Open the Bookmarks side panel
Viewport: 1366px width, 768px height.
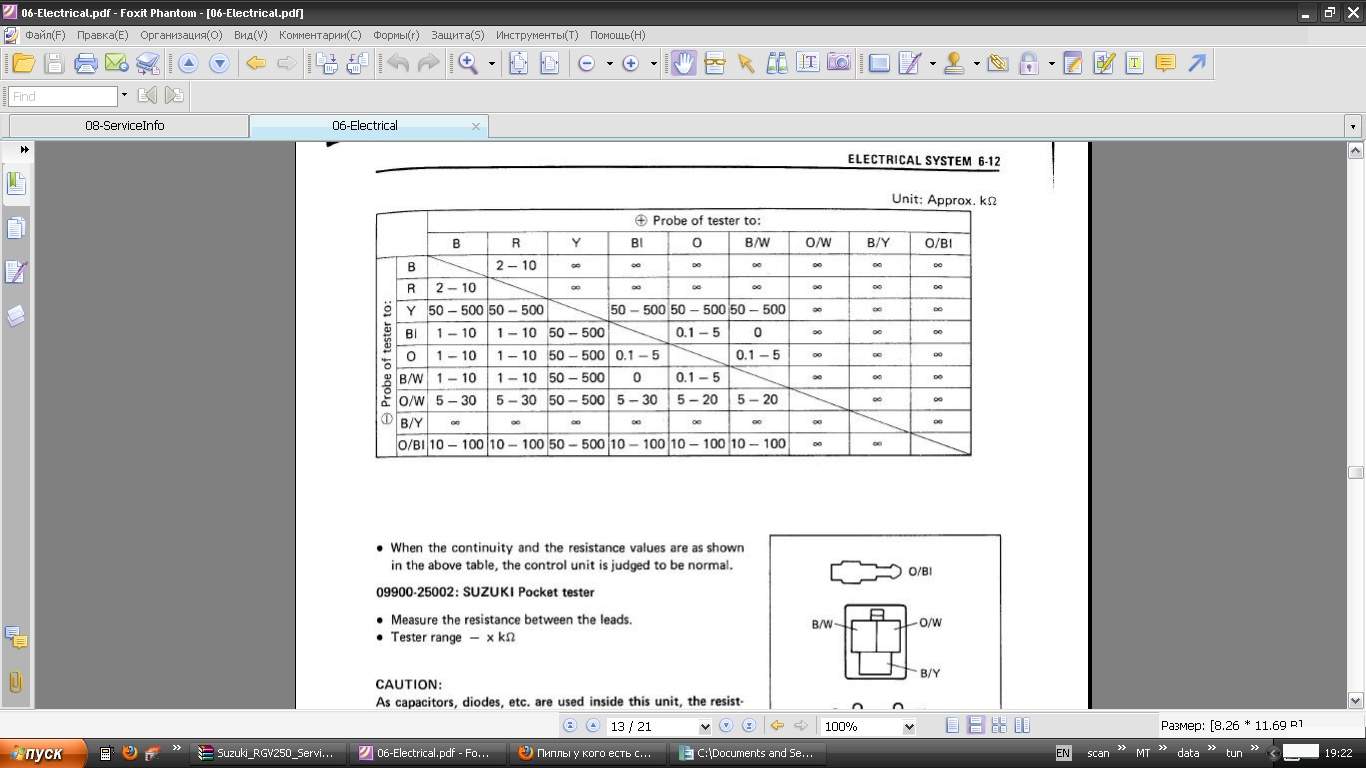coord(16,184)
